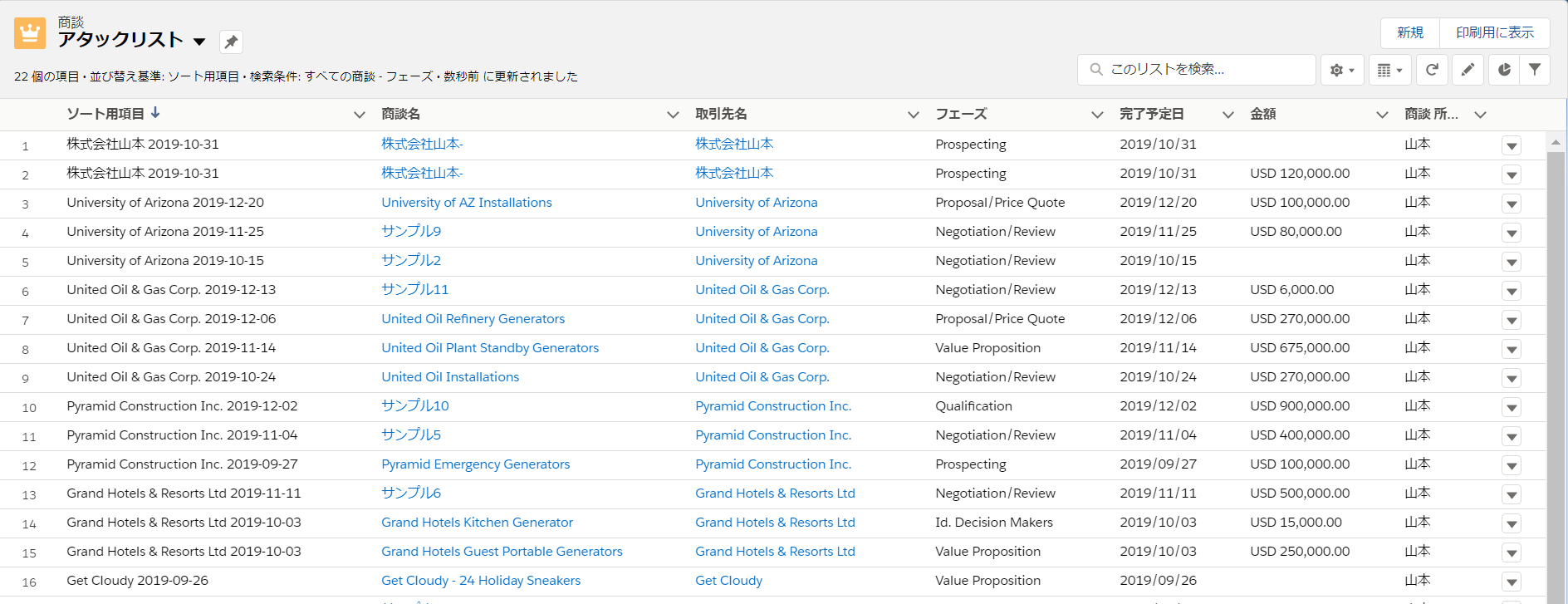
Task: Open Get Cloudy - 24 Holiday Sneakers link
Action: [481, 580]
